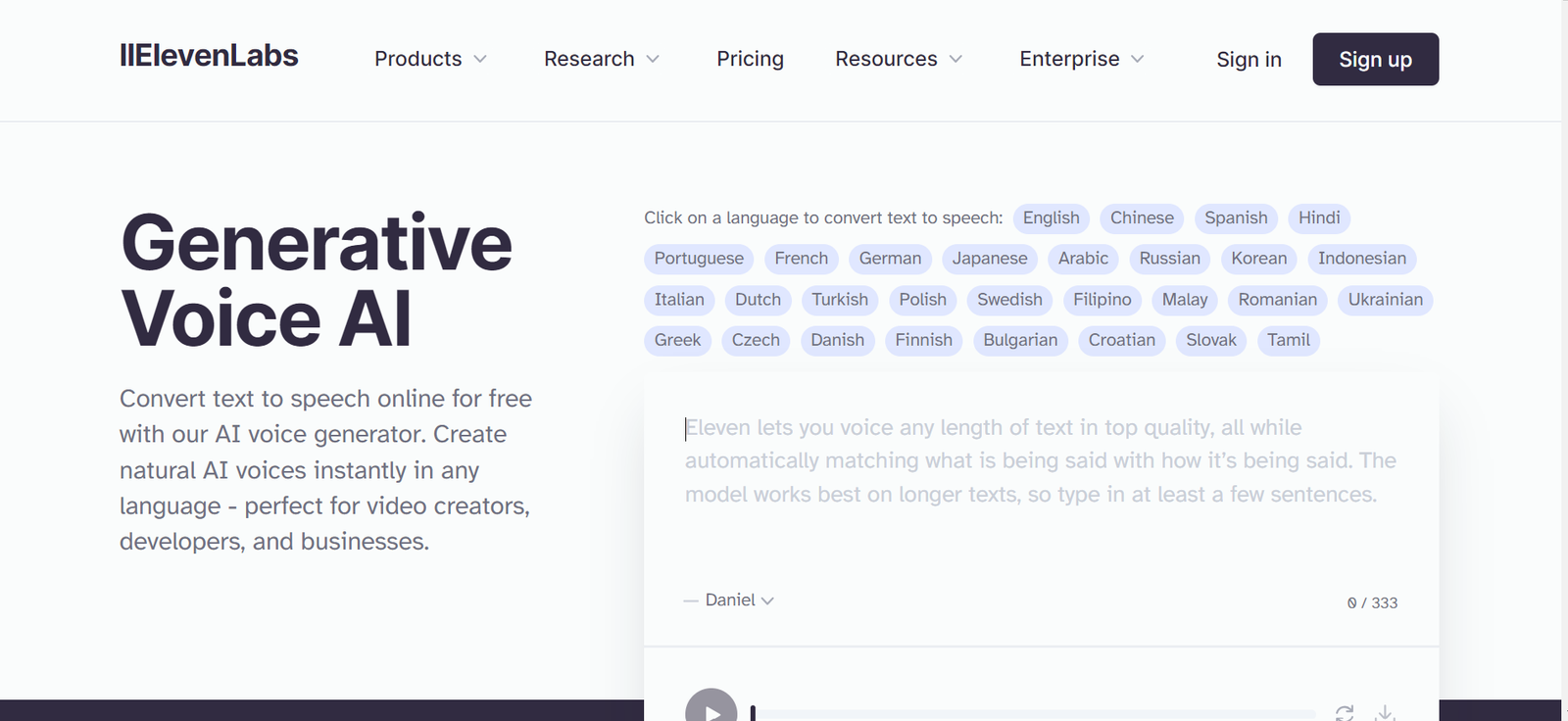Click the audio progress bar
This screenshot has height=721, width=1568.
1033,714
